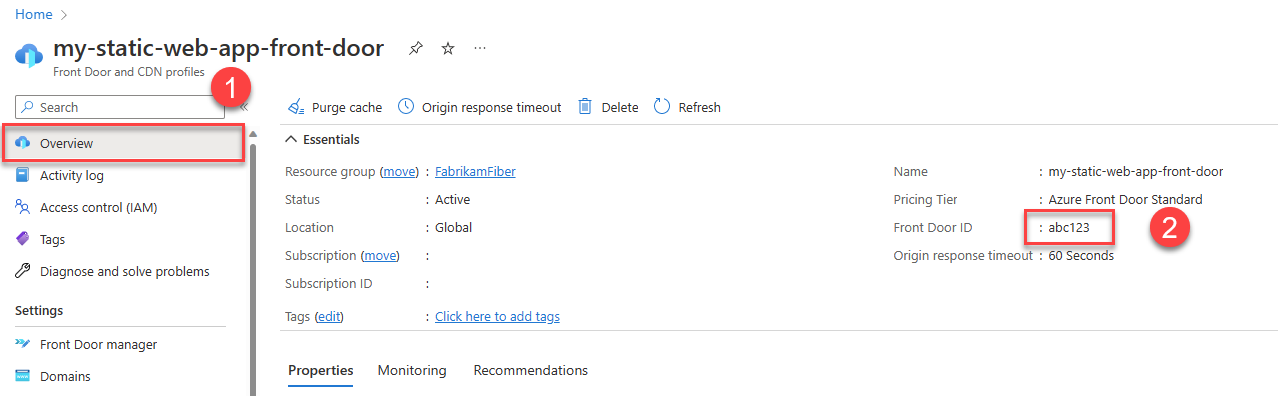Click the sidebar Search input field
Image resolution: width=1278 pixels, height=396 pixels.
[120, 107]
